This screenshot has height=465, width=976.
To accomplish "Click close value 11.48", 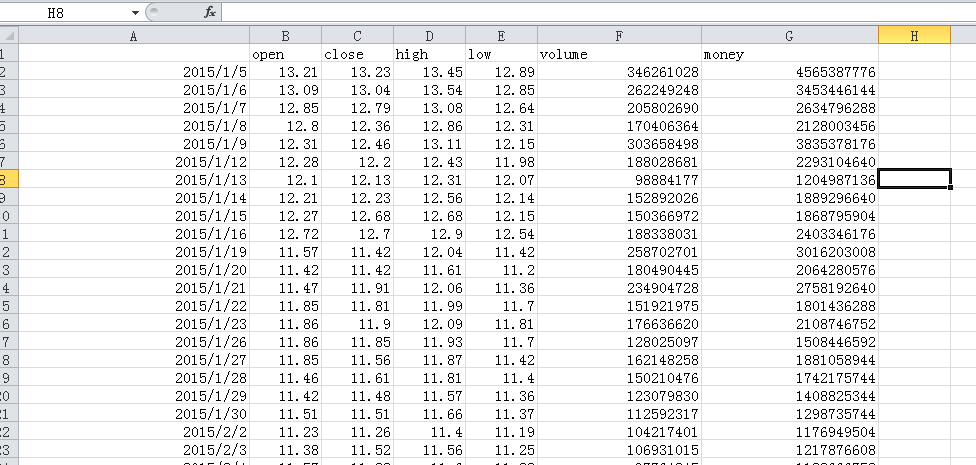I will pyautogui.click(x=357, y=396).
